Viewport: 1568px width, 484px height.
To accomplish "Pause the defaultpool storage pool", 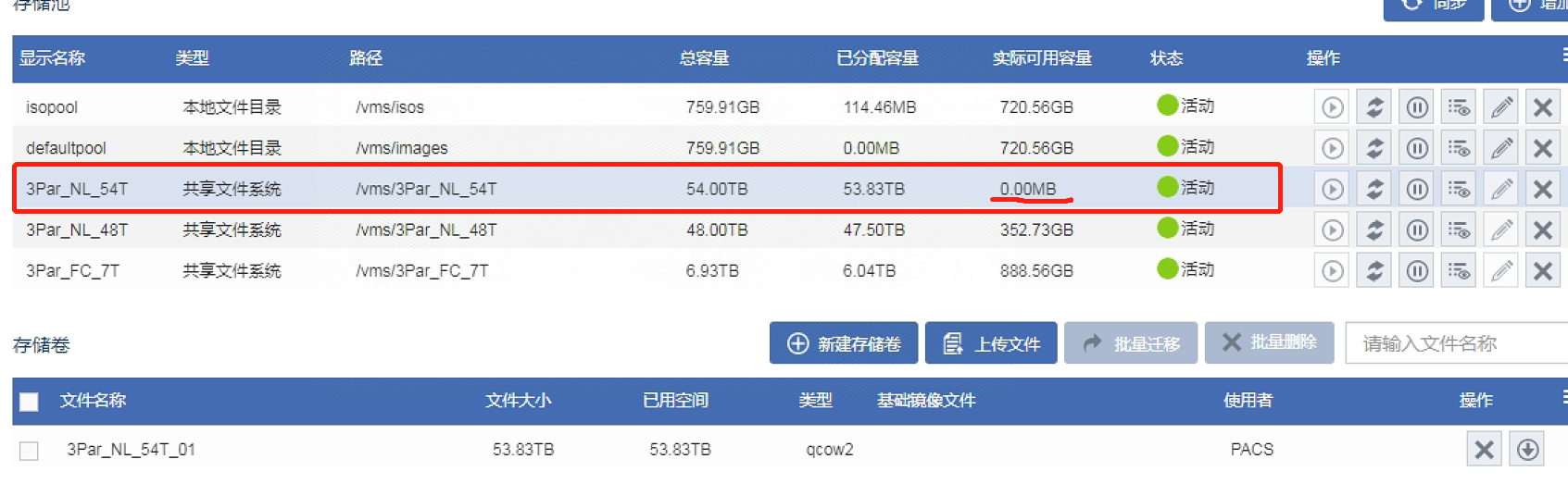I will coord(1417,148).
